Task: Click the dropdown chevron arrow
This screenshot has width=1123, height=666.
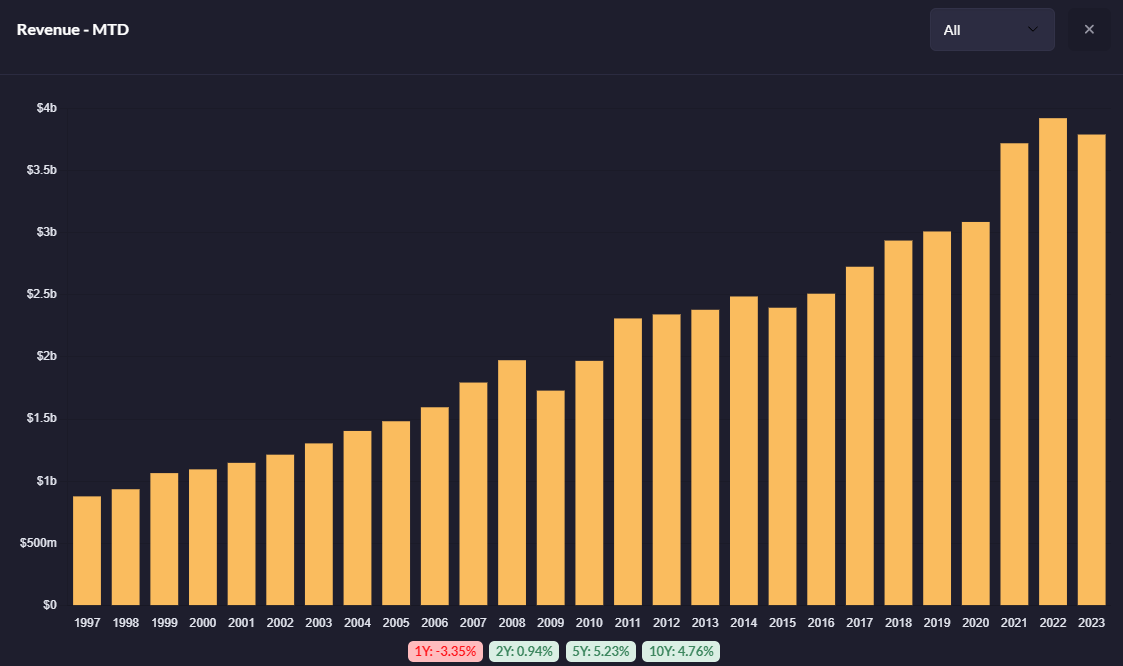Action: (x=1033, y=30)
